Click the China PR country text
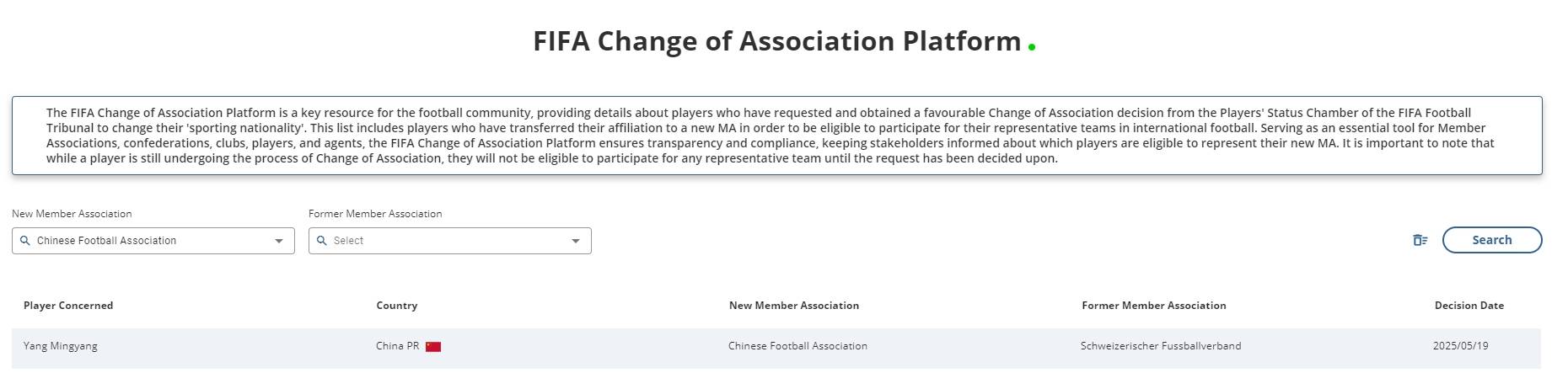The height and width of the screenshot is (373, 1568). click(x=398, y=346)
